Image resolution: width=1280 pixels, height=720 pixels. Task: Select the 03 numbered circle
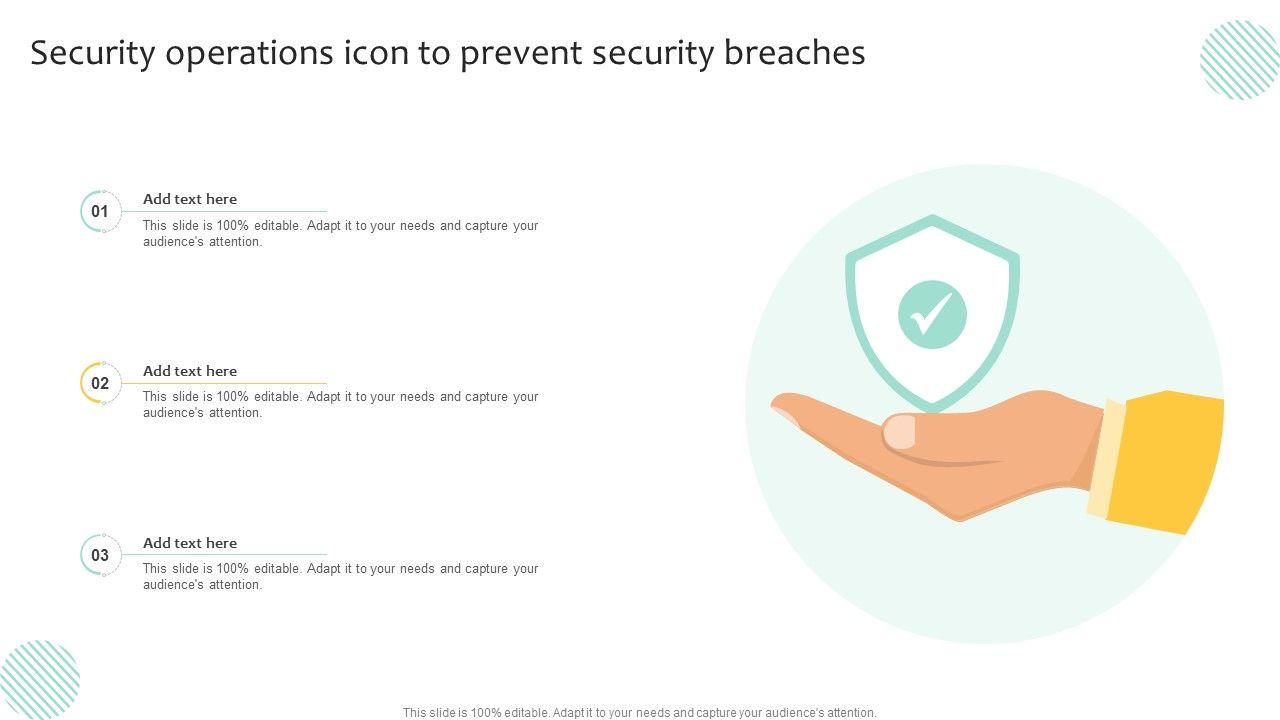pyautogui.click(x=100, y=555)
